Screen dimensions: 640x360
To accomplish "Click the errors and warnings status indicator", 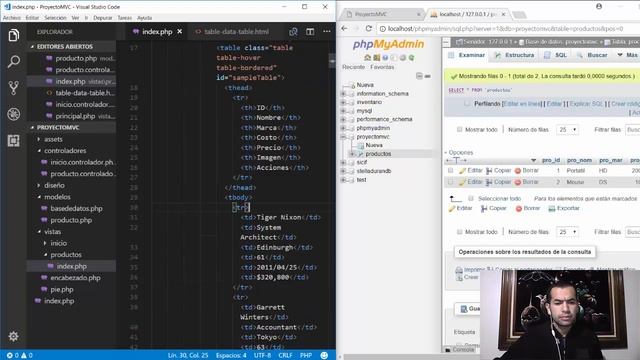I will [20, 356].
